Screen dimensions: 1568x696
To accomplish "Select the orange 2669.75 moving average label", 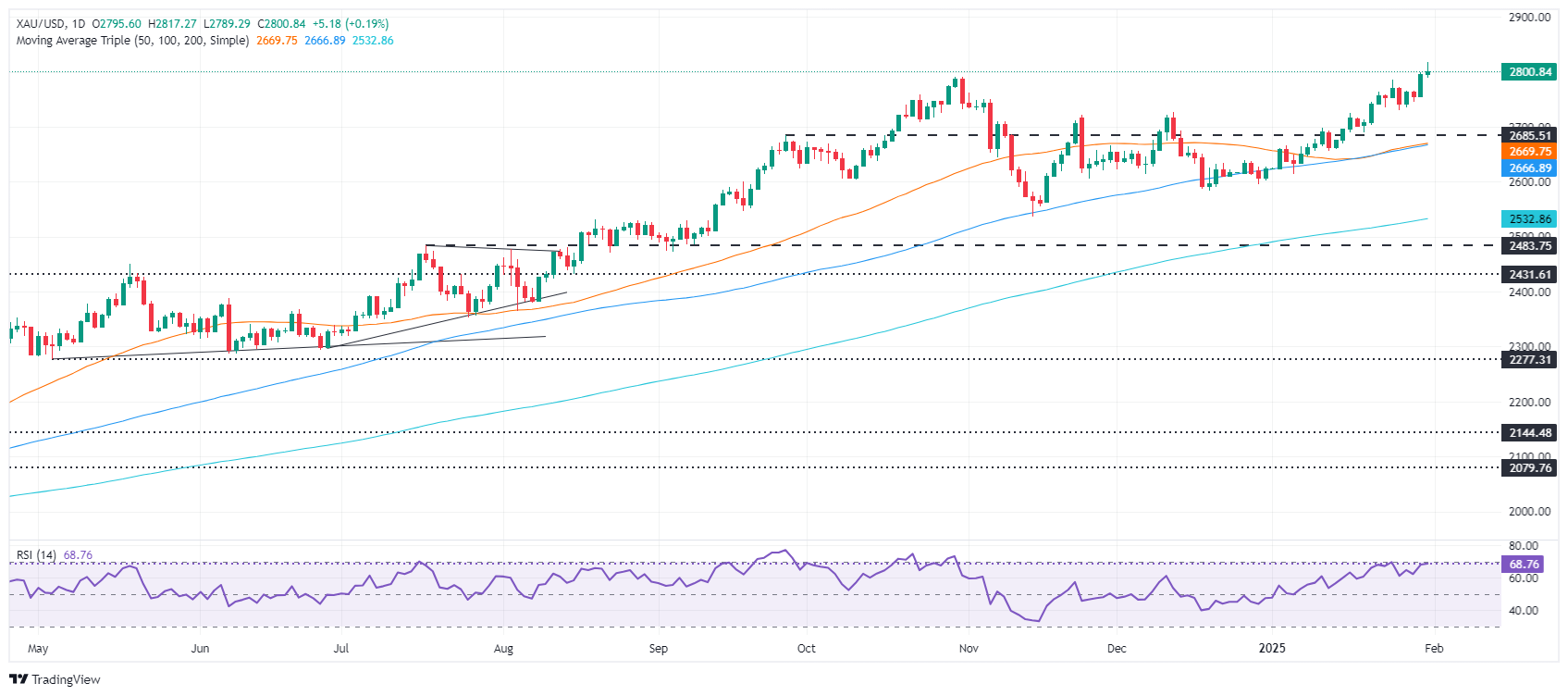I will (1529, 152).
